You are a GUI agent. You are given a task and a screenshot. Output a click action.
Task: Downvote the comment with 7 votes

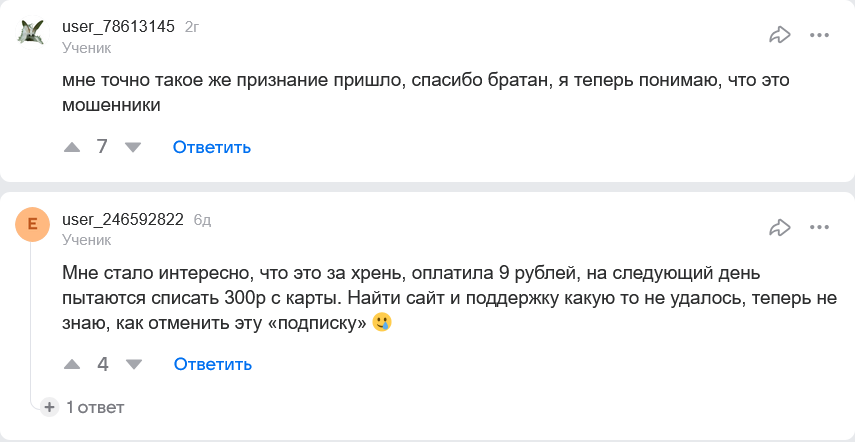click(x=132, y=147)
